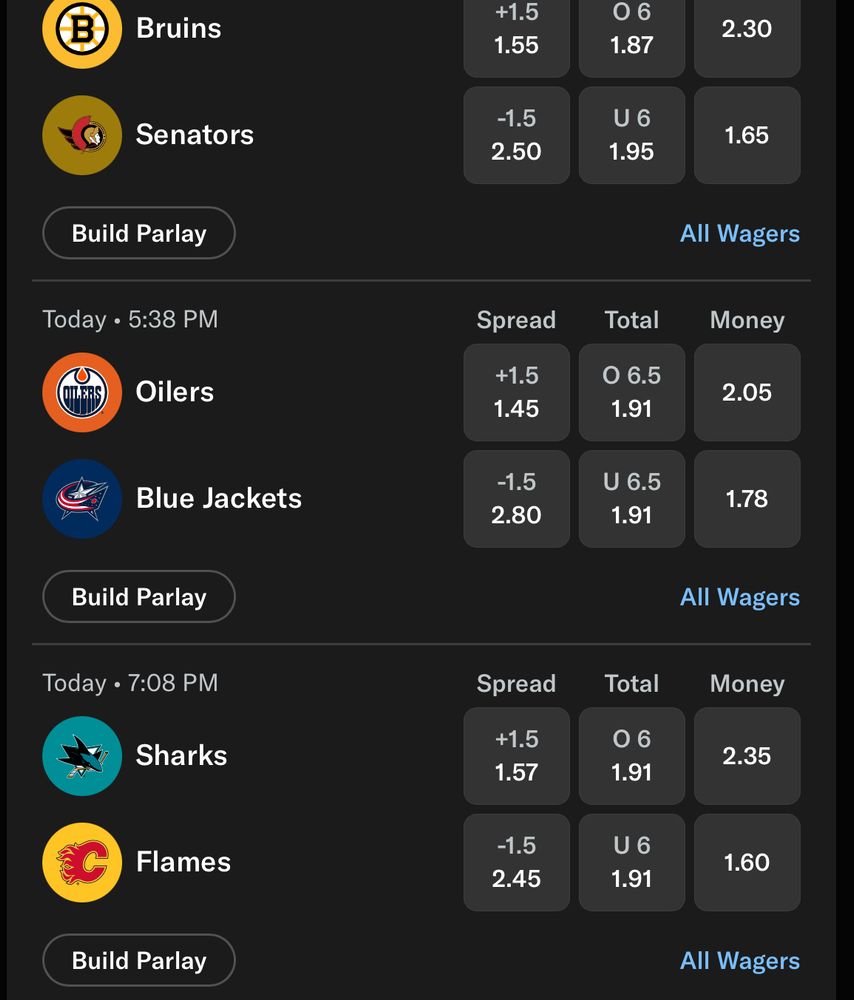Image resolution: width=854 pixels, height=1000 pixels.
Task: Tap the Flames team logo
Action: pyautogui.click(x=82, y=862)
